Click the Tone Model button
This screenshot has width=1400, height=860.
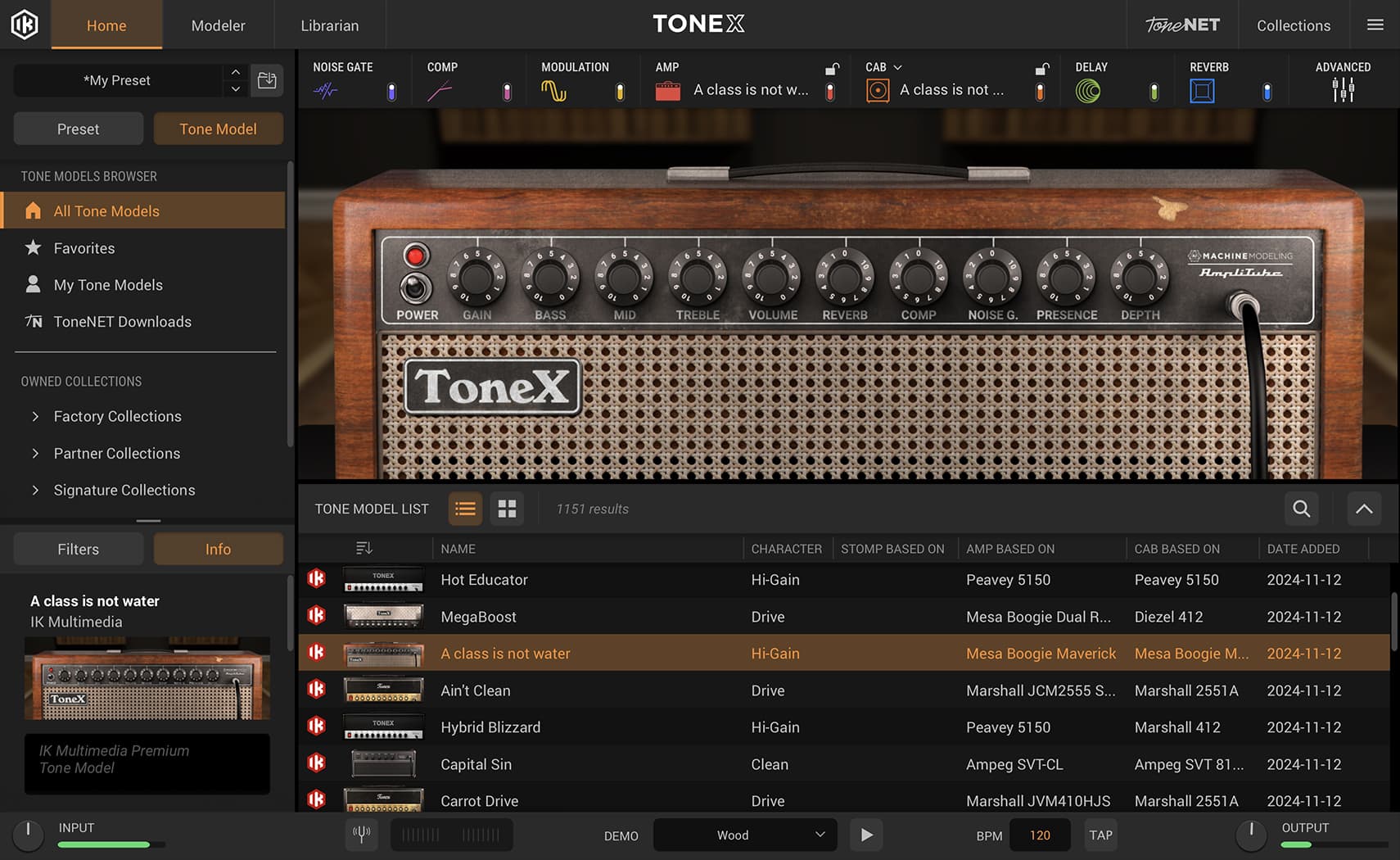click(x=218, y=129)
